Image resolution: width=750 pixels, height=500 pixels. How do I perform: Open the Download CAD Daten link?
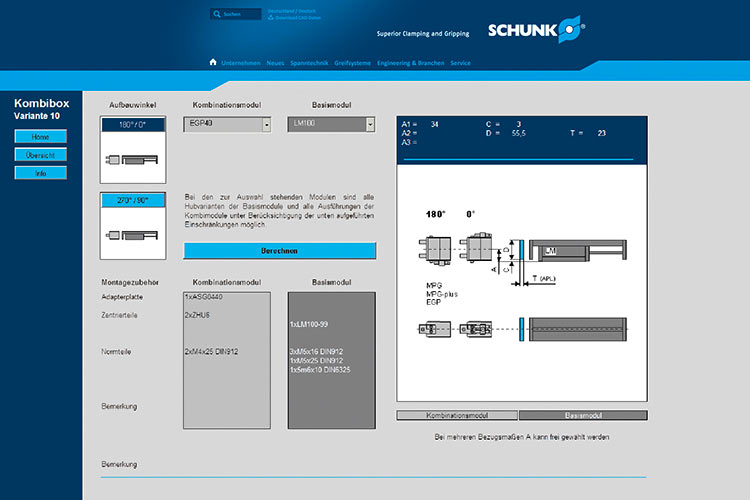(298, 18)
